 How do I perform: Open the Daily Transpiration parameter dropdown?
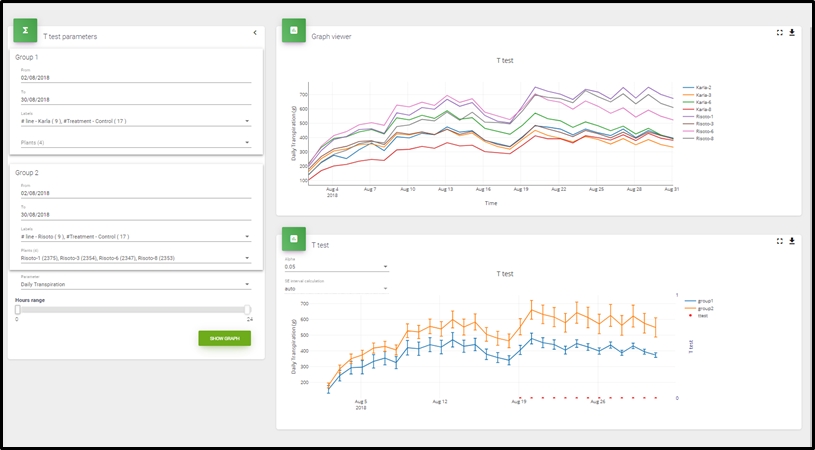(134, 284)
